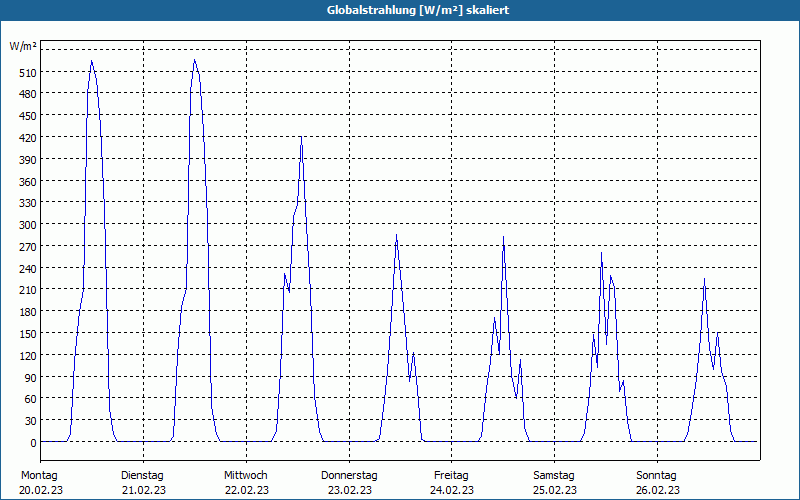Click Friday's radiation curve peak
This screenshot has width=800, height=500.
point(503,237)
